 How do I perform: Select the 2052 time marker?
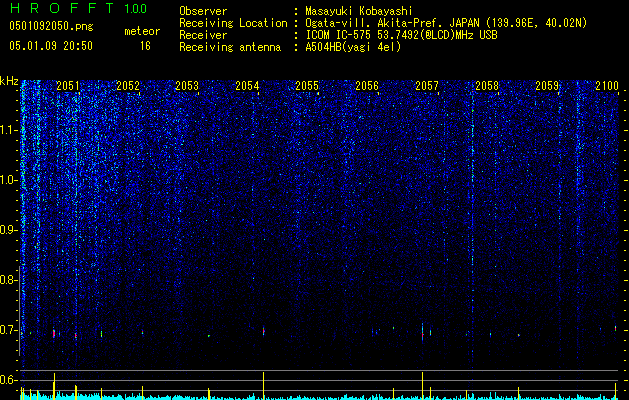pos(128,86)
